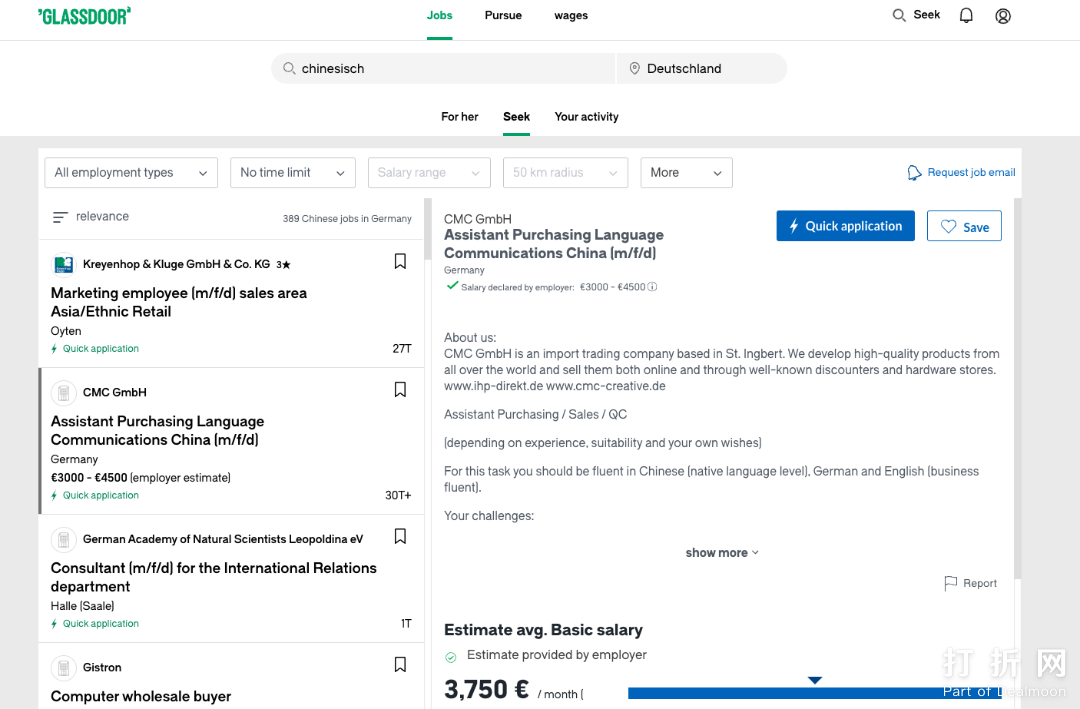Click the relevance sort icon
The width and height of the screenshot is (1080, 709).
(x=60, y=217)
